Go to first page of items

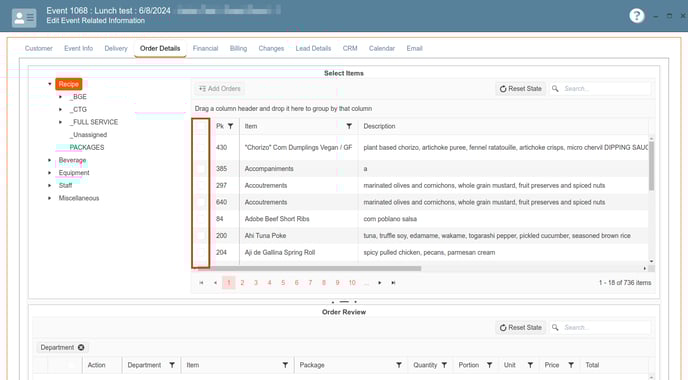click(x=201, y=283)
